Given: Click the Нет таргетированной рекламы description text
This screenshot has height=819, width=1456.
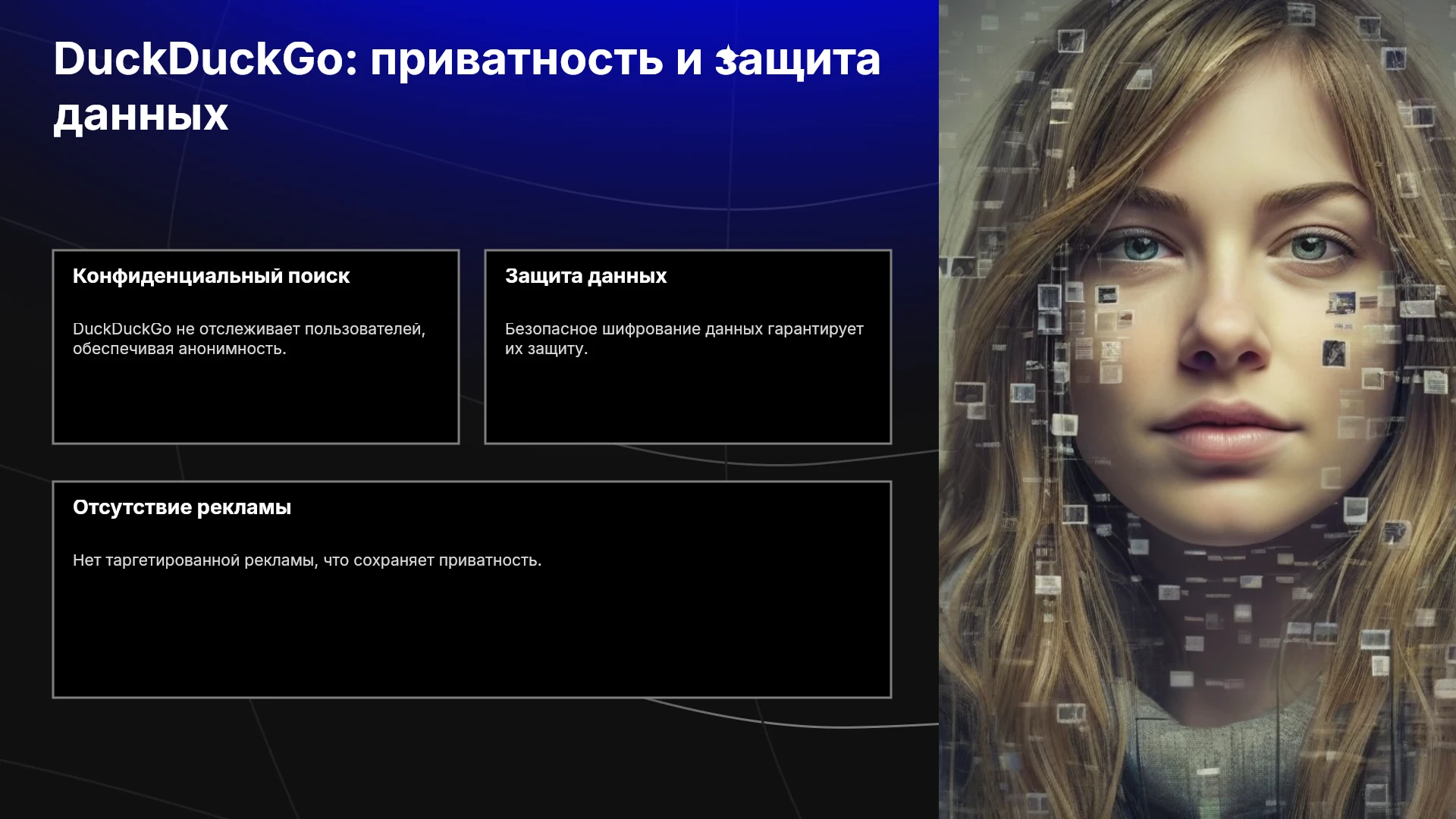Looking at the screenshot, I should [307, 560].
